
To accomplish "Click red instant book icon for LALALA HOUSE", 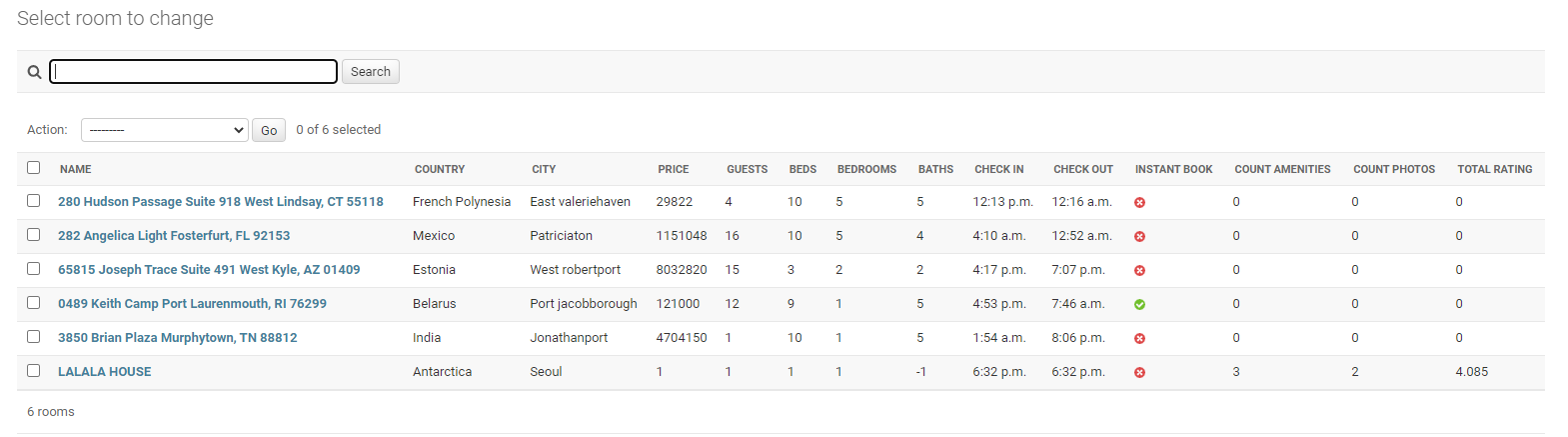I will (1139, 372).
